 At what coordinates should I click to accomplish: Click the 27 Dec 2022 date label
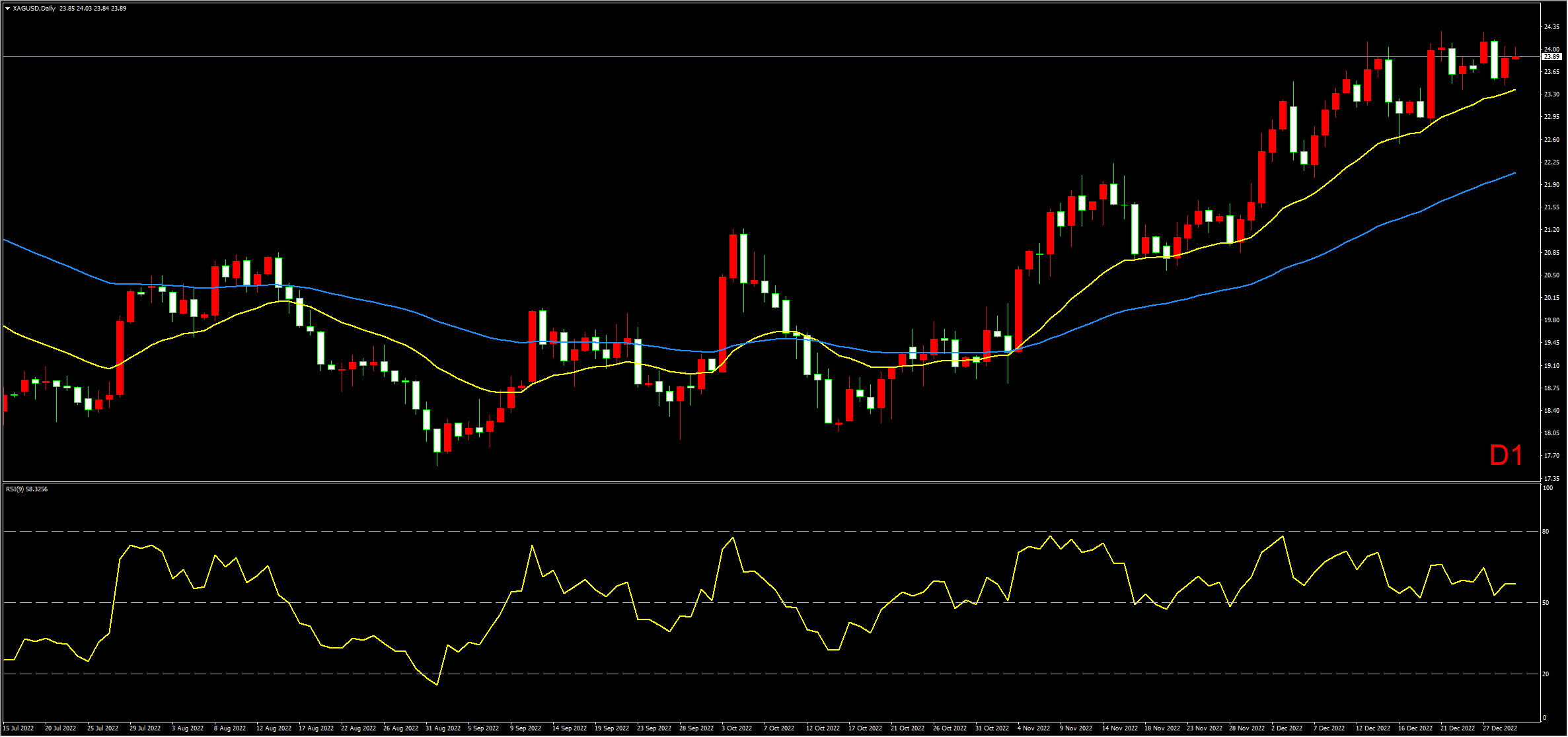(1500, 728)
